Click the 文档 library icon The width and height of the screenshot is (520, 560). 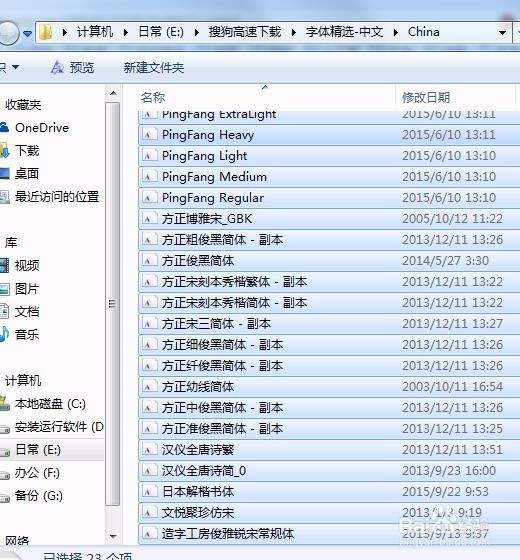point(4,311)
